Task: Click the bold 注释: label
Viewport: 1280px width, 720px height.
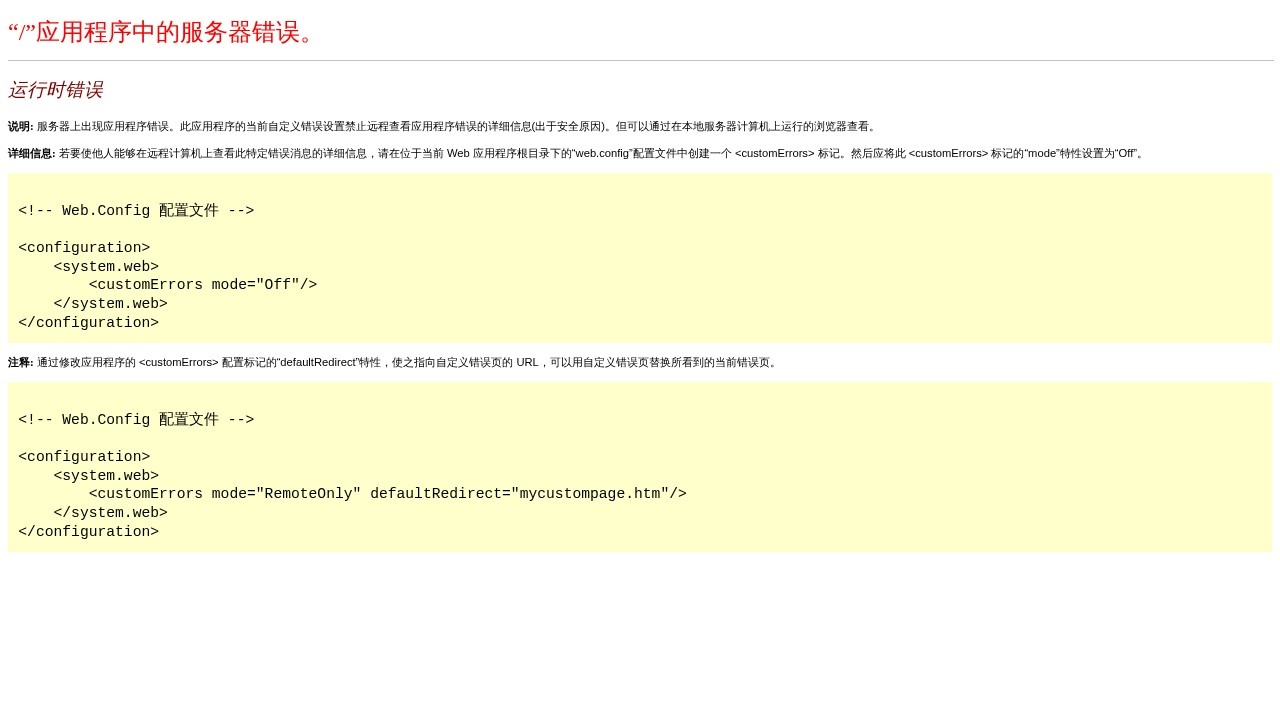Action: [x=20, y=363]
